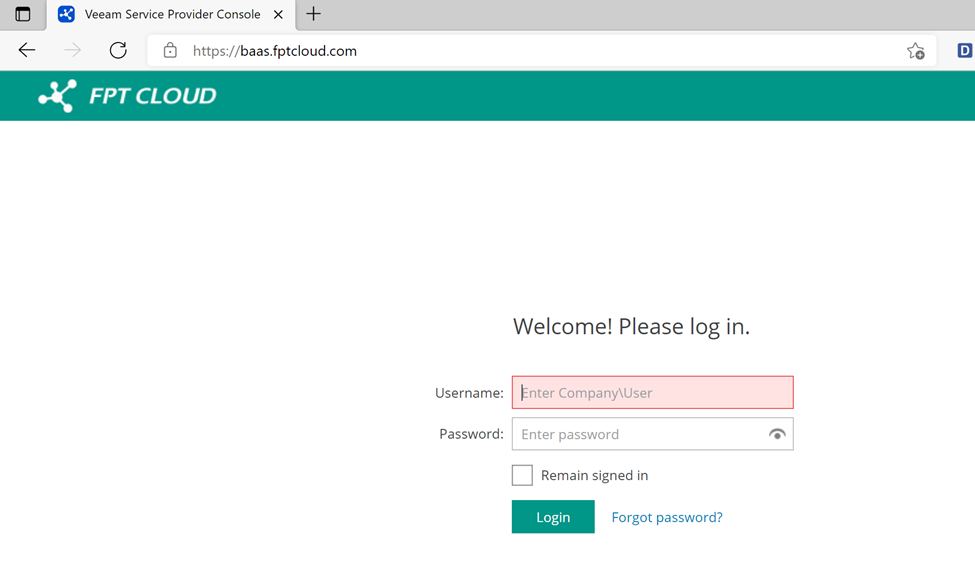Enable the Remain signed in checkbox

(x=522, y=475)
